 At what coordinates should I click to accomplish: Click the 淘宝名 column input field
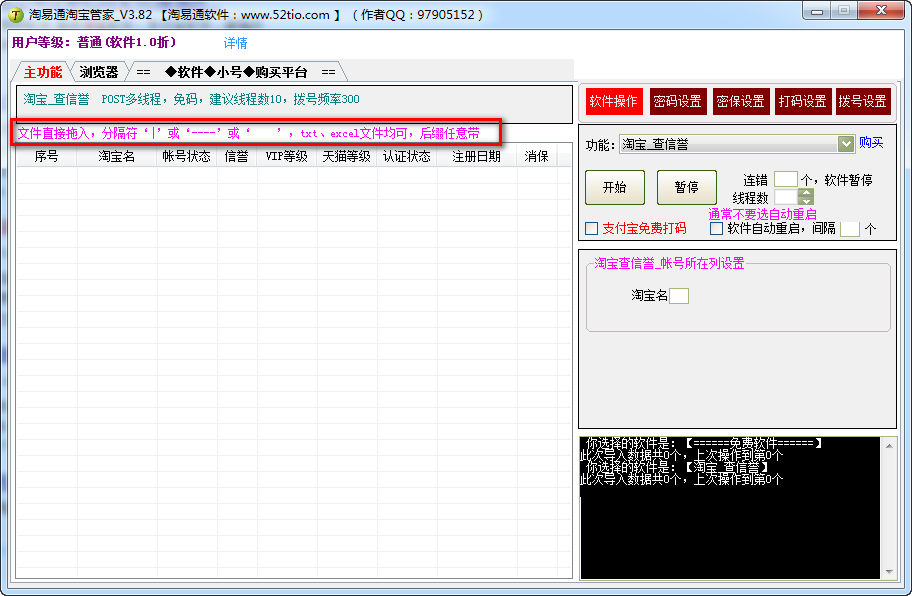coord(679,295)
